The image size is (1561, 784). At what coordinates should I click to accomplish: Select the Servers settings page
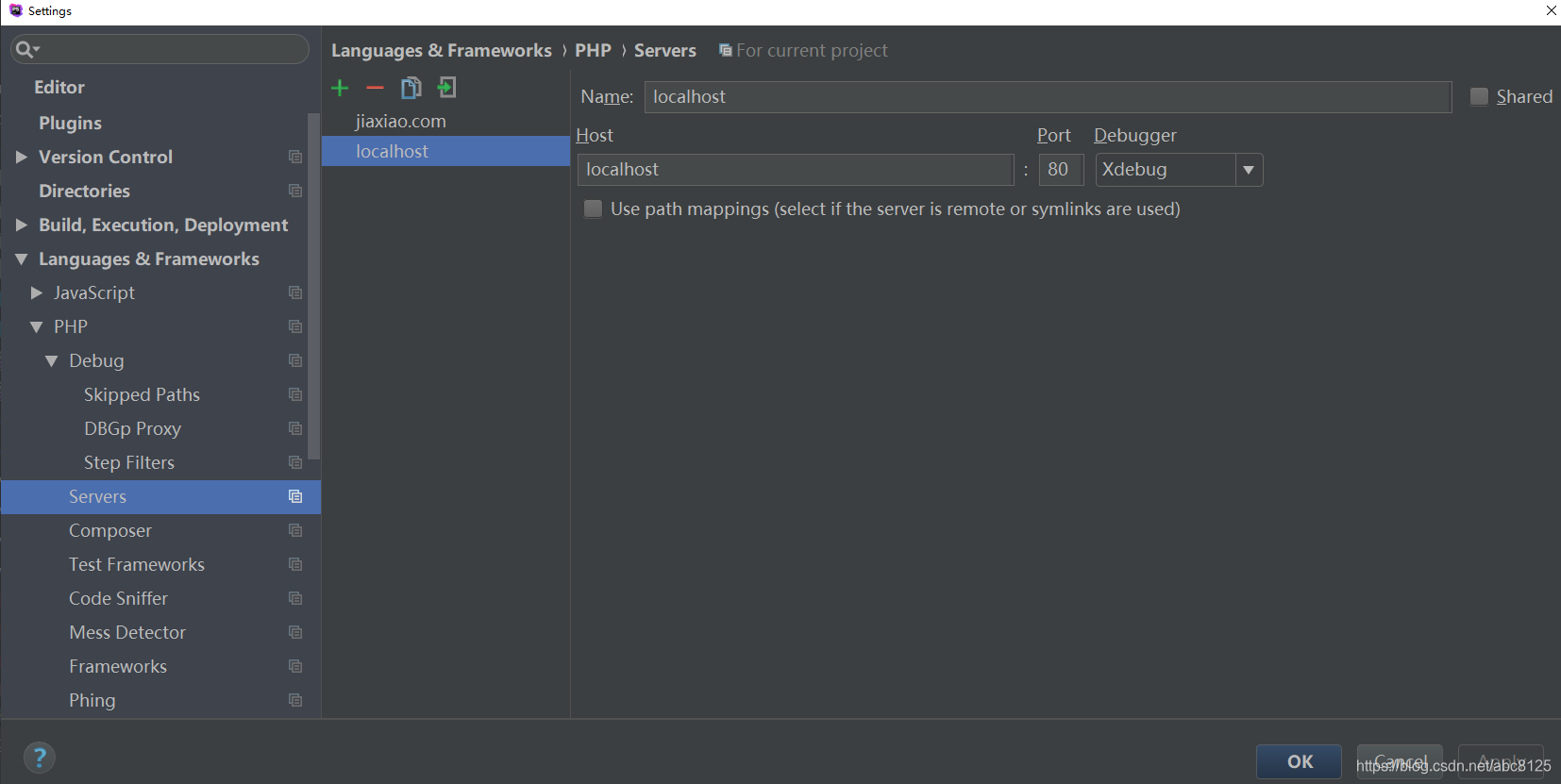tap(160, 496)
